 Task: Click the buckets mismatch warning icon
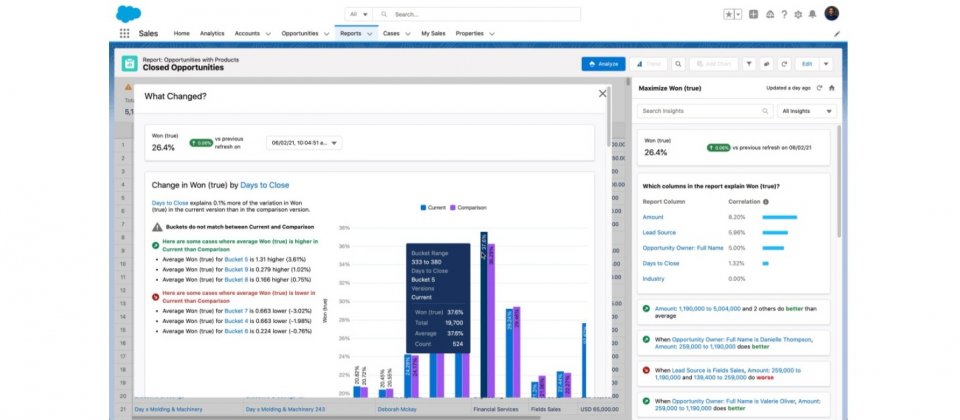tap(157, 227)
